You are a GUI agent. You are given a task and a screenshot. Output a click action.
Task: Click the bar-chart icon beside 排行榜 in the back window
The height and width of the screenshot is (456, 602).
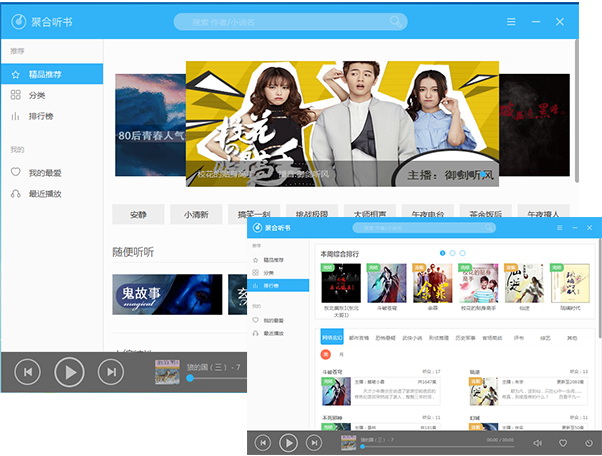point(15,116)
